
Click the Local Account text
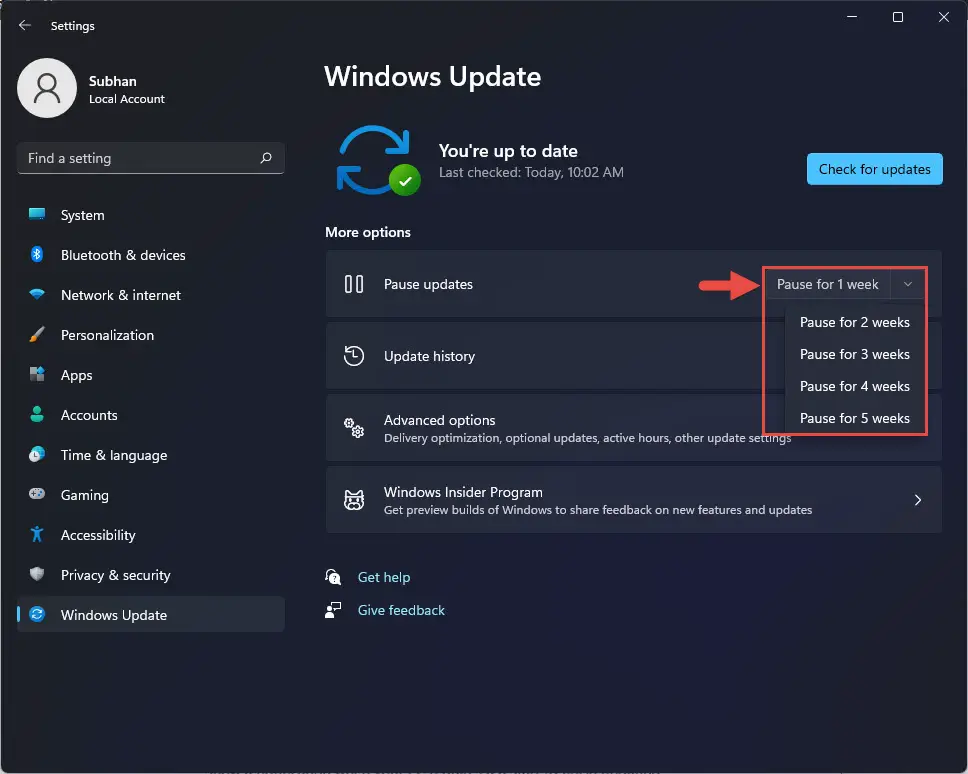tap(127, 99)
